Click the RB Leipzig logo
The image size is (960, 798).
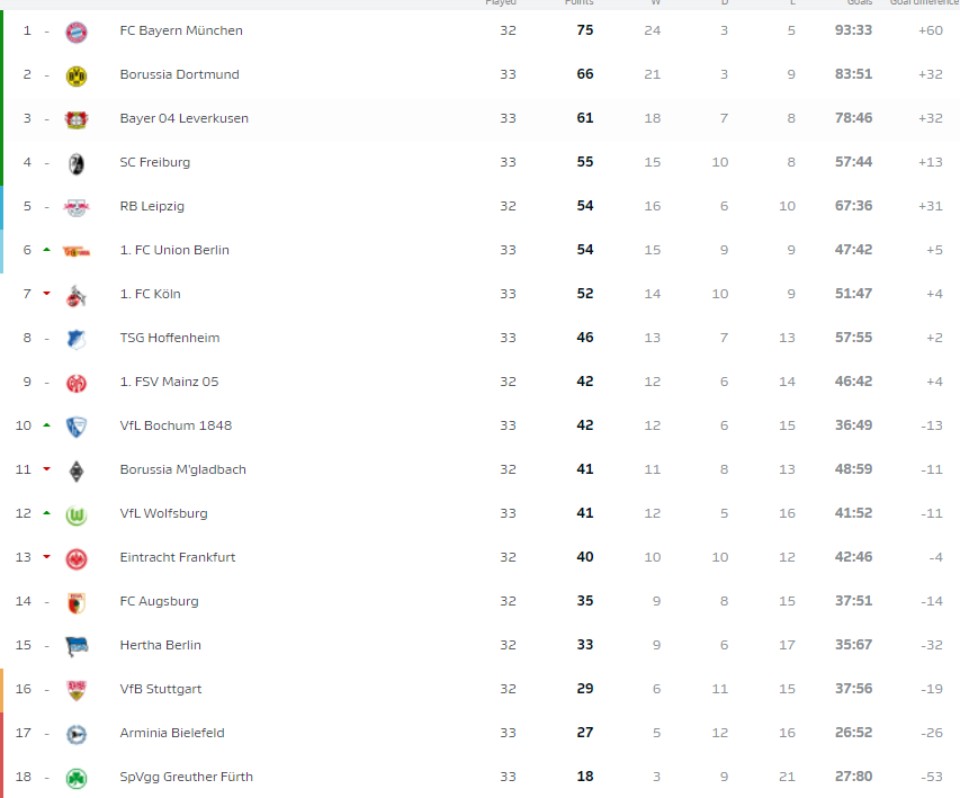76,207
